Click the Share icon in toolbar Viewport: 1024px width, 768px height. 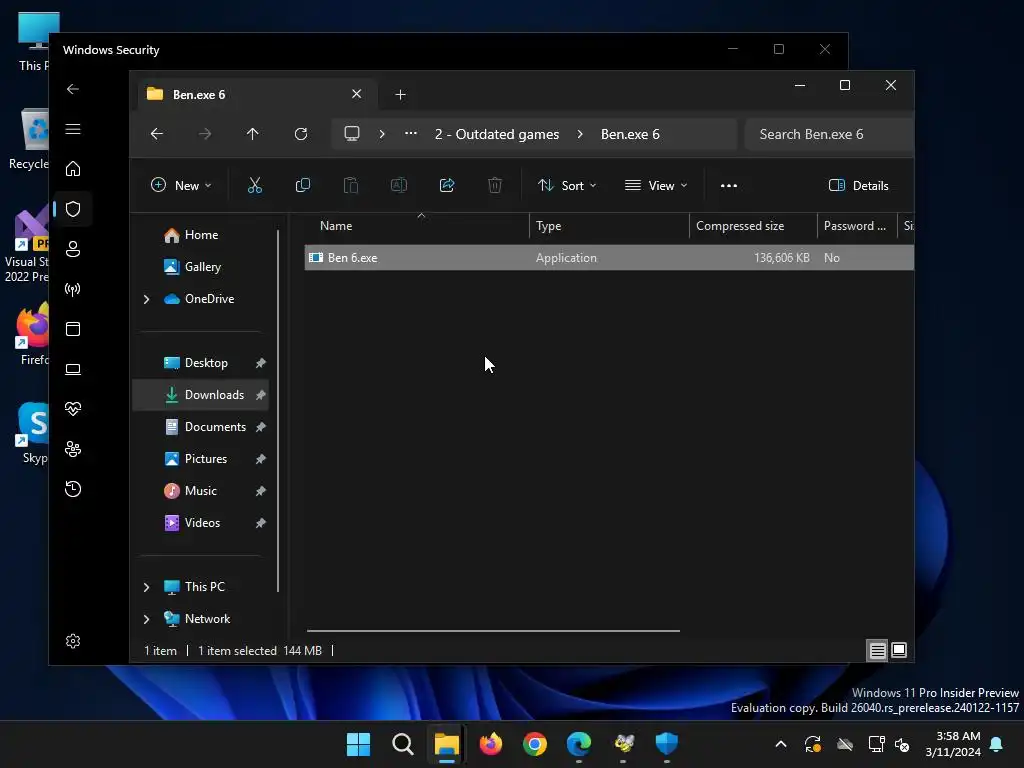pos(447,185)
